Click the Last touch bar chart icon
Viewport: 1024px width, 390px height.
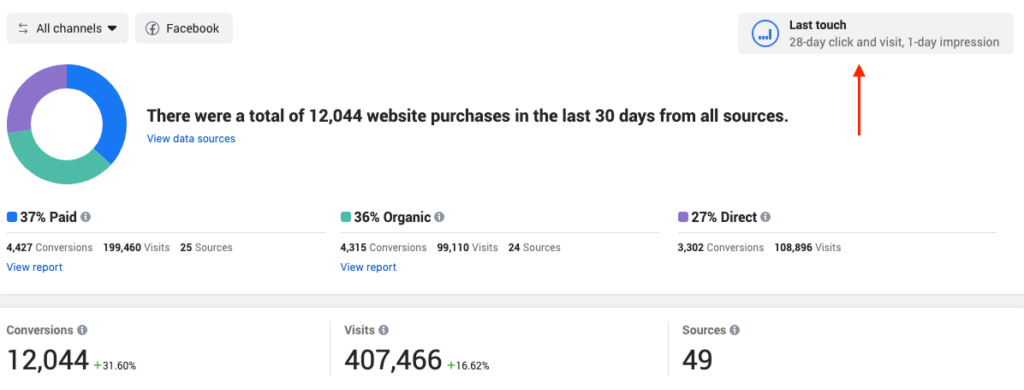[765, 33]
